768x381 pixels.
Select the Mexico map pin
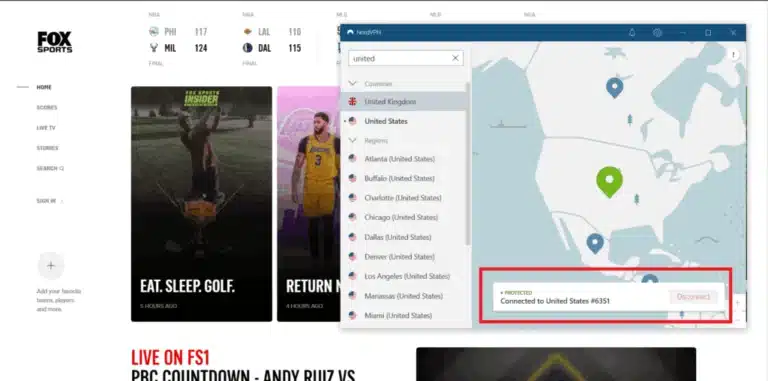coord(595,243)
